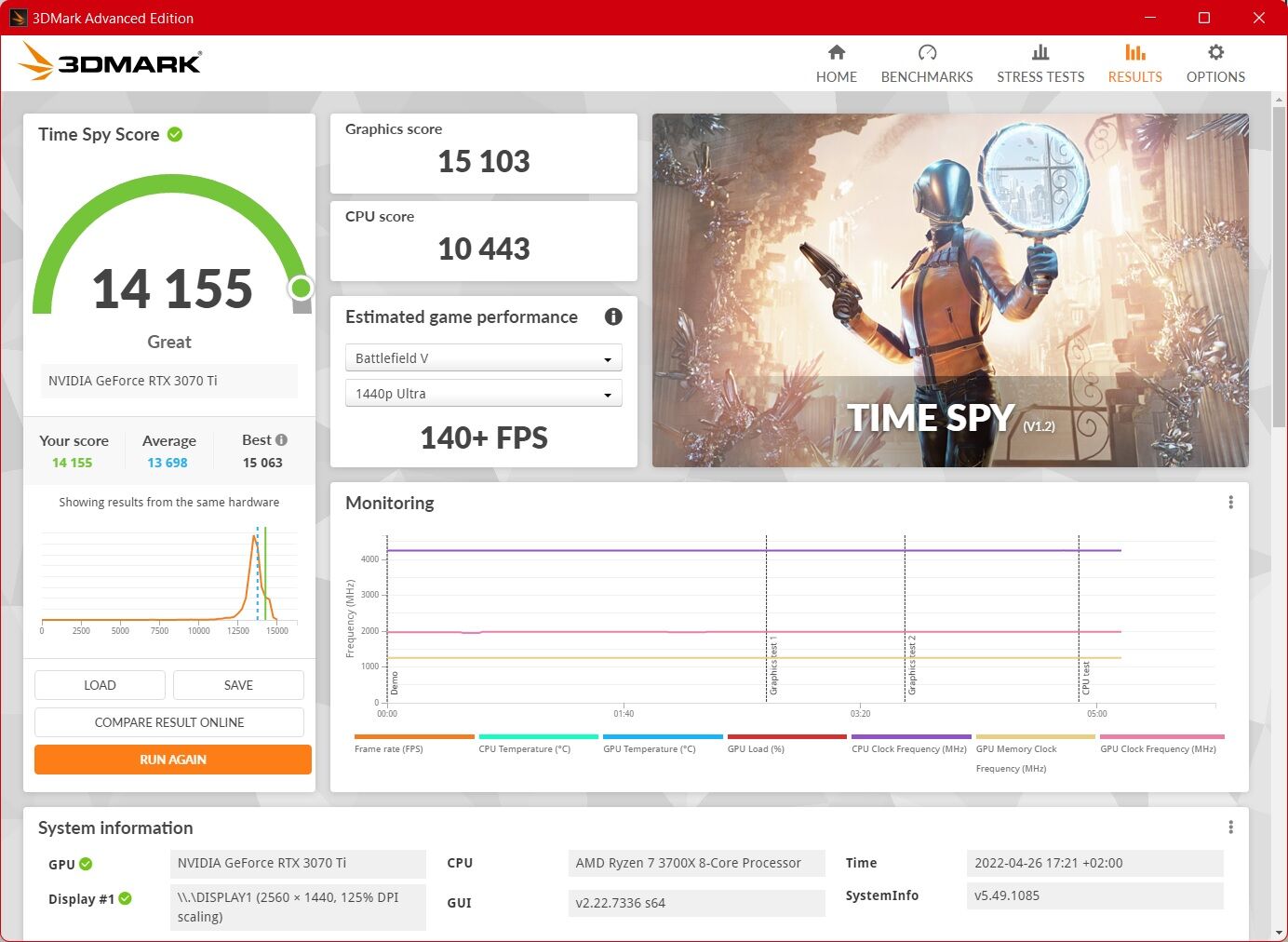This screenshot has width=1288, height=942.
Task: Select the RESULTS tab
Action: (1134, 64)
